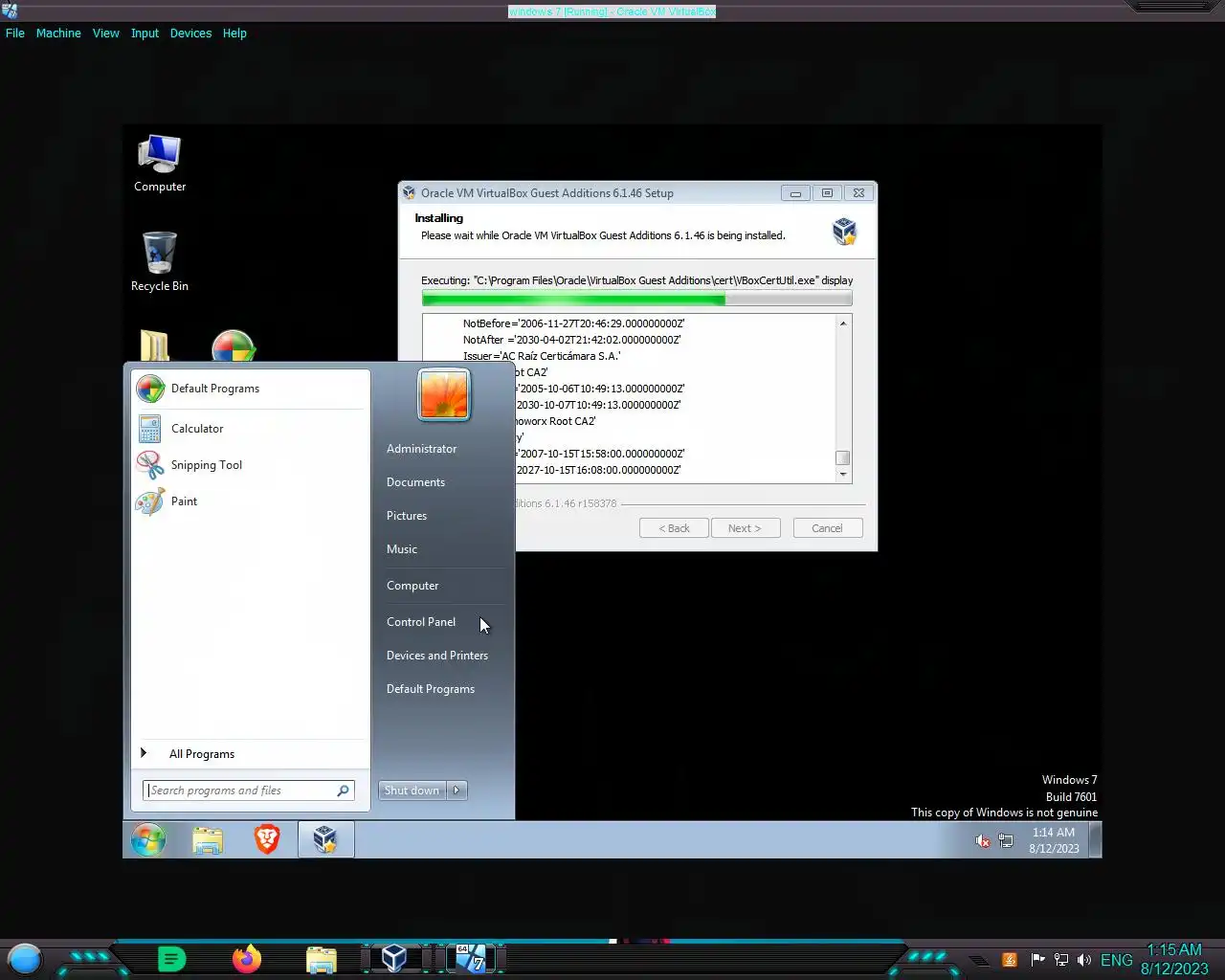Click the install log scrollbar up arrow

tap(843, 323)
